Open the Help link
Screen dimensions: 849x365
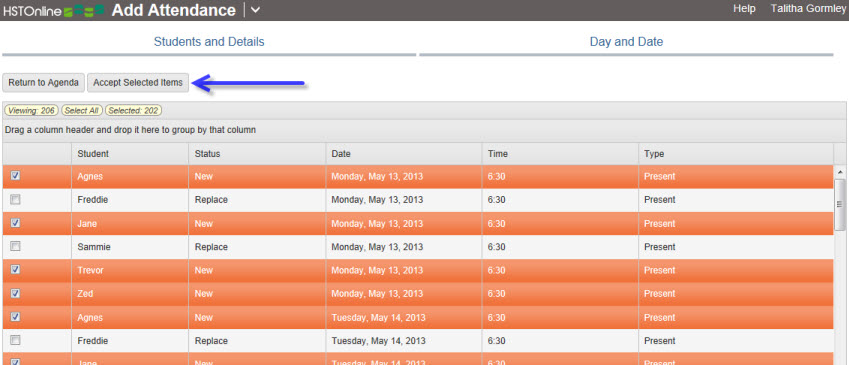[x=744, y=9]
